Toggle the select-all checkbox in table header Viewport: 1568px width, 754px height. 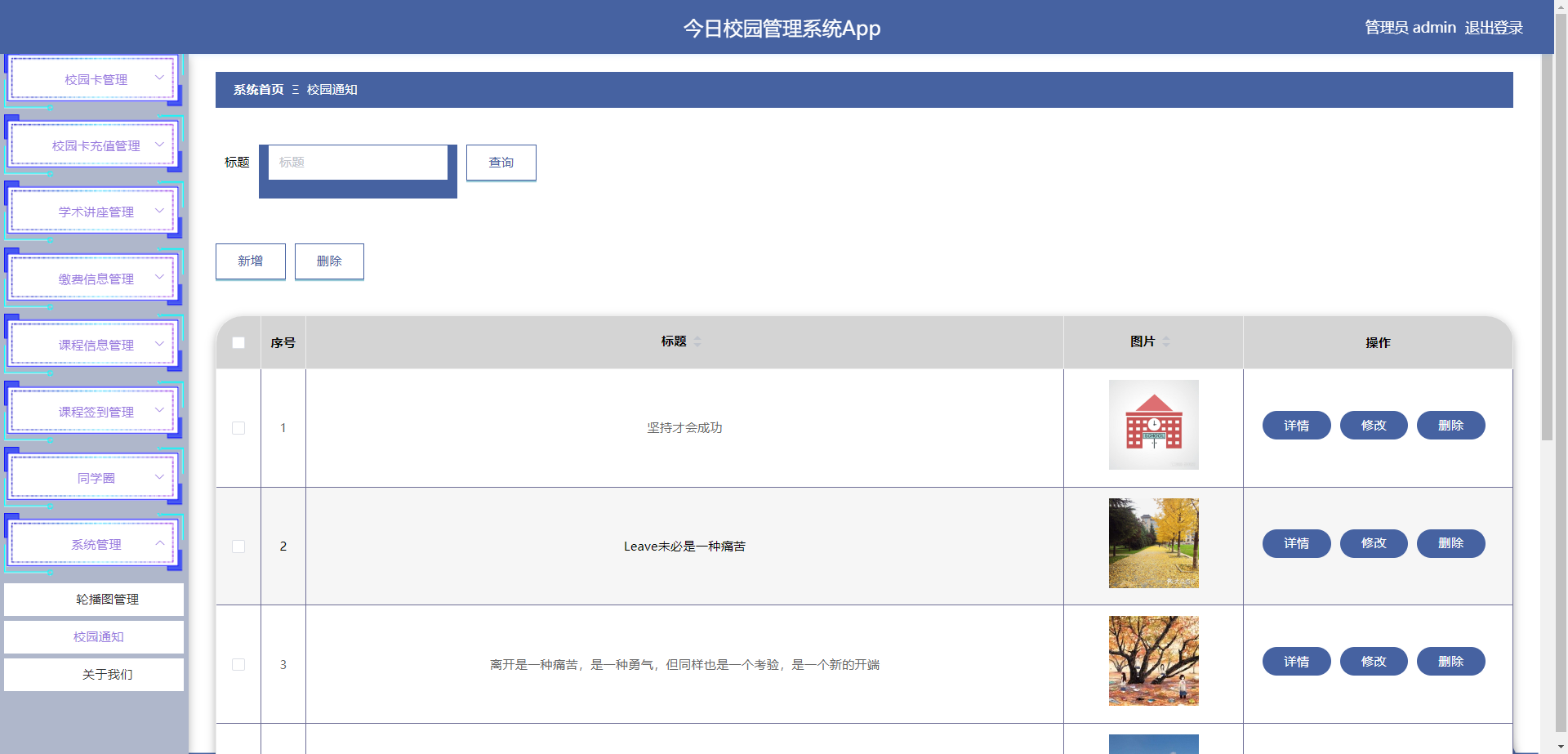click(x=238, y=342)
